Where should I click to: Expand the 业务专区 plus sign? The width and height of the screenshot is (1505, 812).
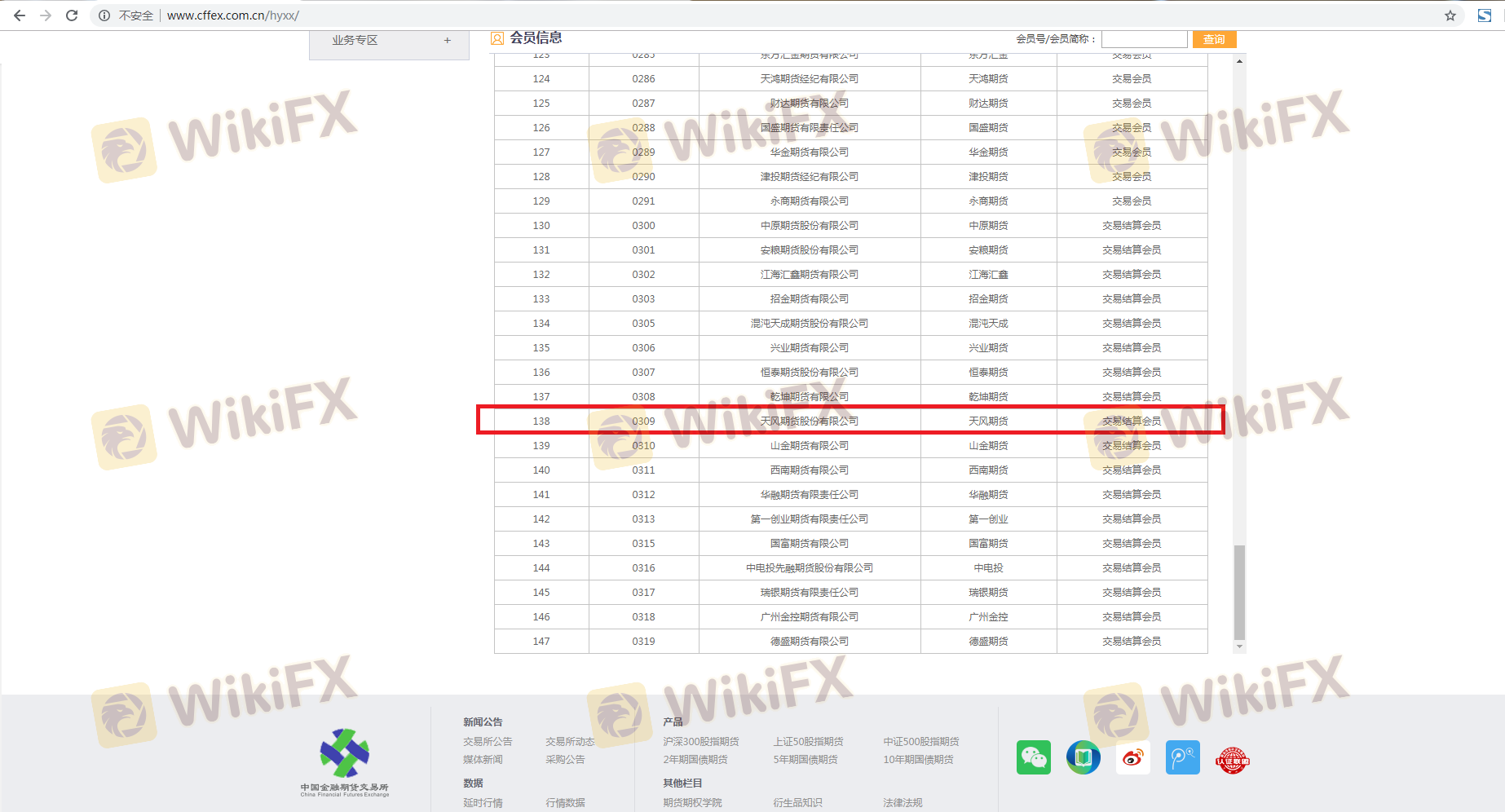click(x=447, y=40)
